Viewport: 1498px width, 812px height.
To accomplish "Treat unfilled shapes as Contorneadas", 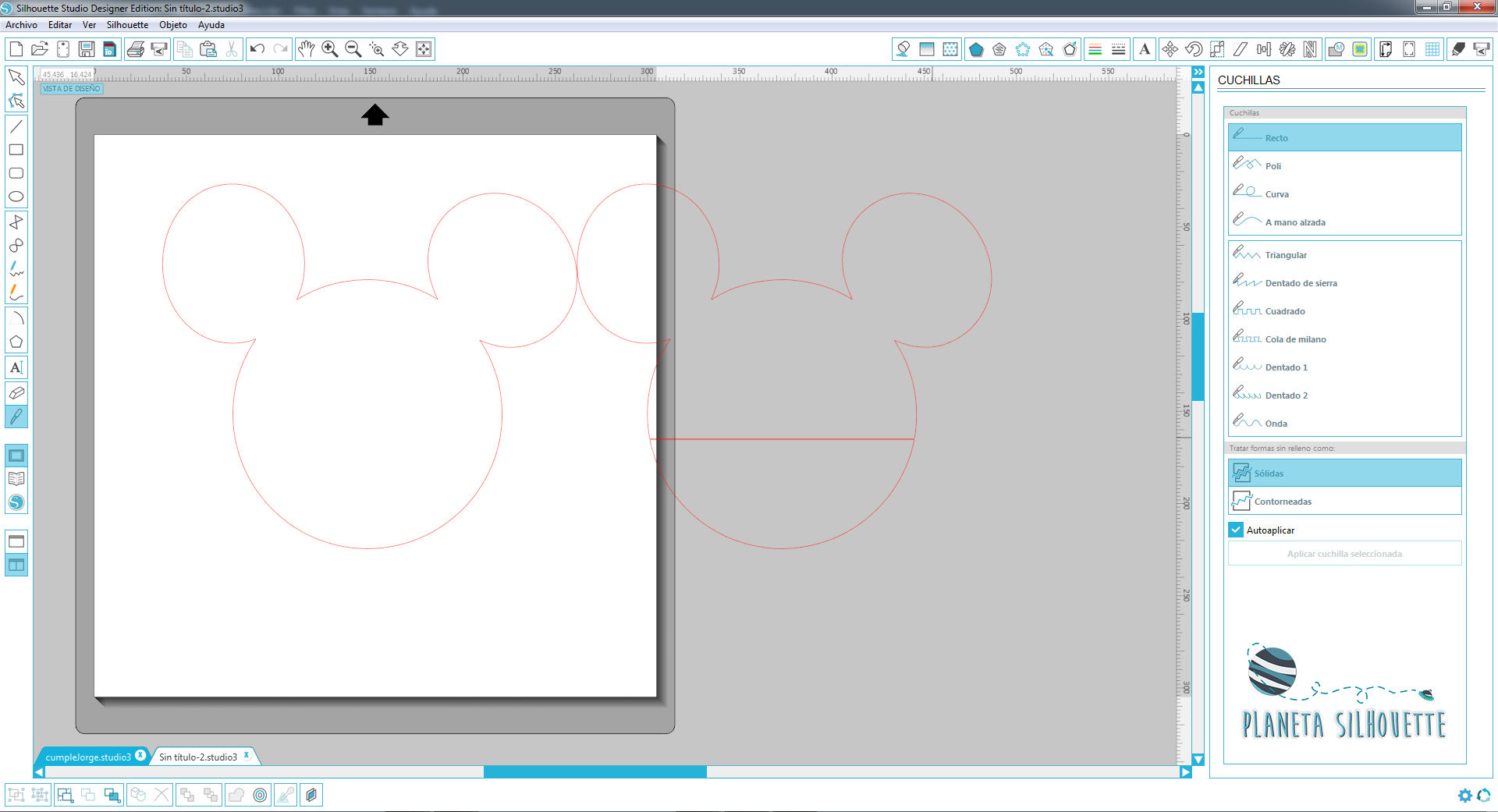I will [x=1345, y=501].
